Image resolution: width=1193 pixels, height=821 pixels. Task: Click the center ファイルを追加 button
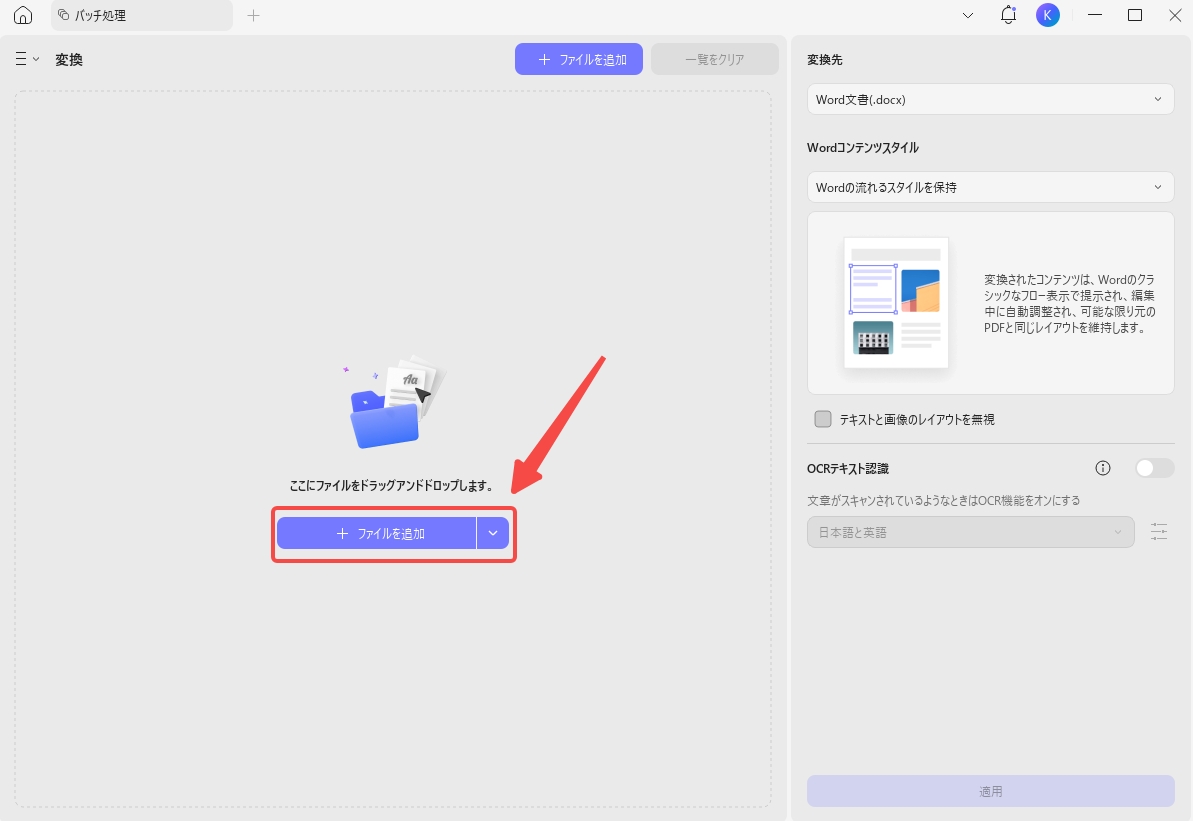tap(377, 533)
